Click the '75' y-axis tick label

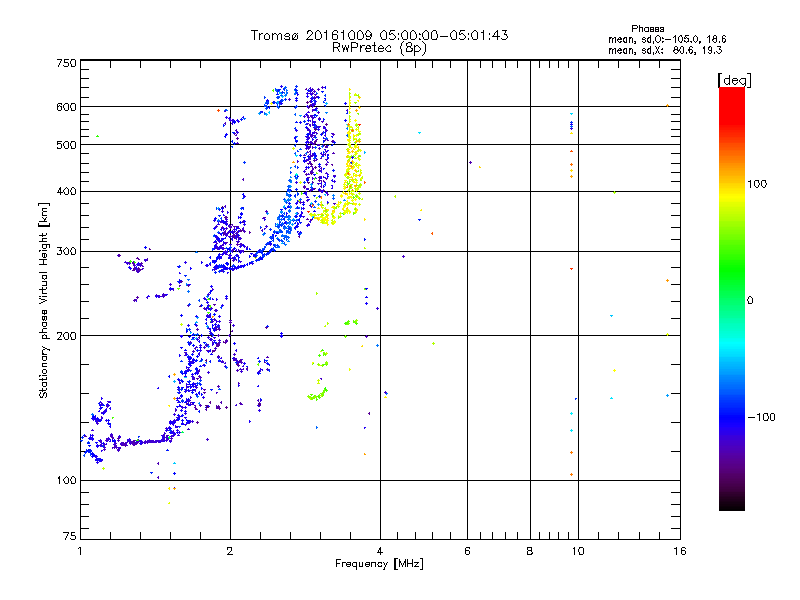click(x=70, y=536)
